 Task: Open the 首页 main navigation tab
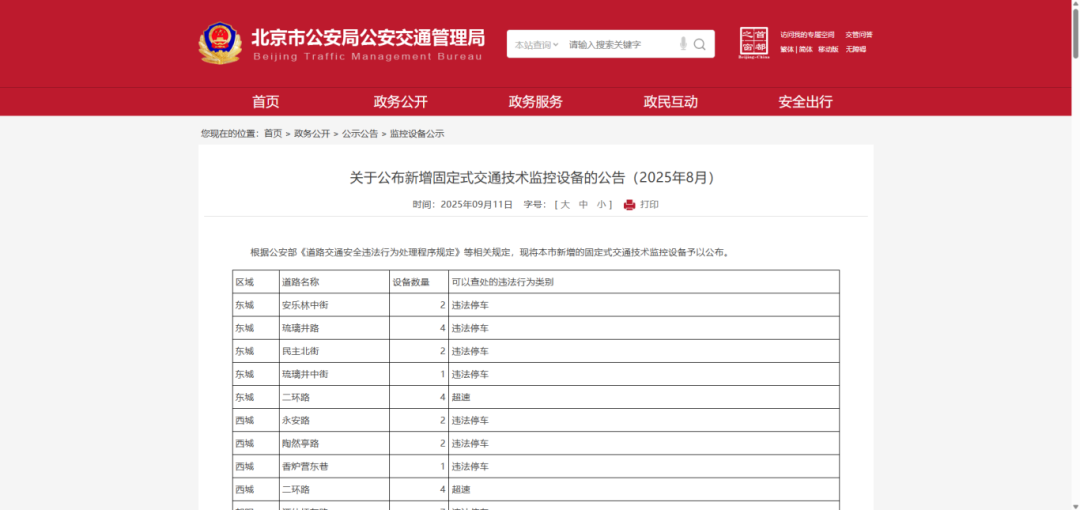266,102
